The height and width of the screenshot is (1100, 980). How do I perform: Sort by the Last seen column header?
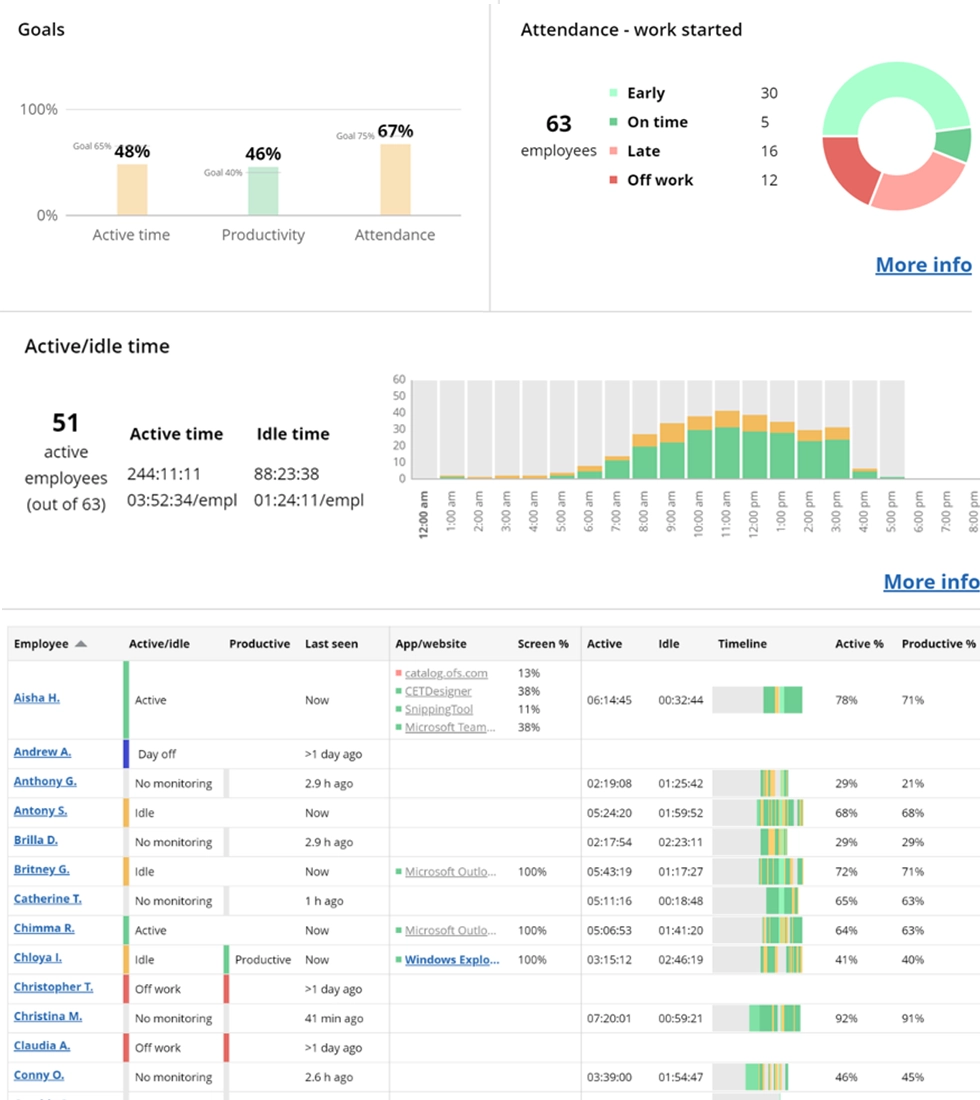coord(331,644)
